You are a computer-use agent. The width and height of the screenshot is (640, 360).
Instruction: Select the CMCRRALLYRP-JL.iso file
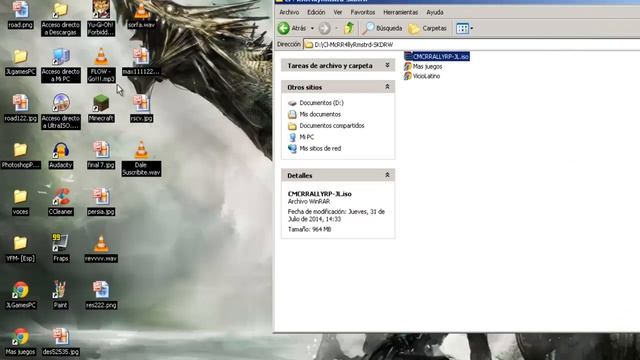click(437, 56)
